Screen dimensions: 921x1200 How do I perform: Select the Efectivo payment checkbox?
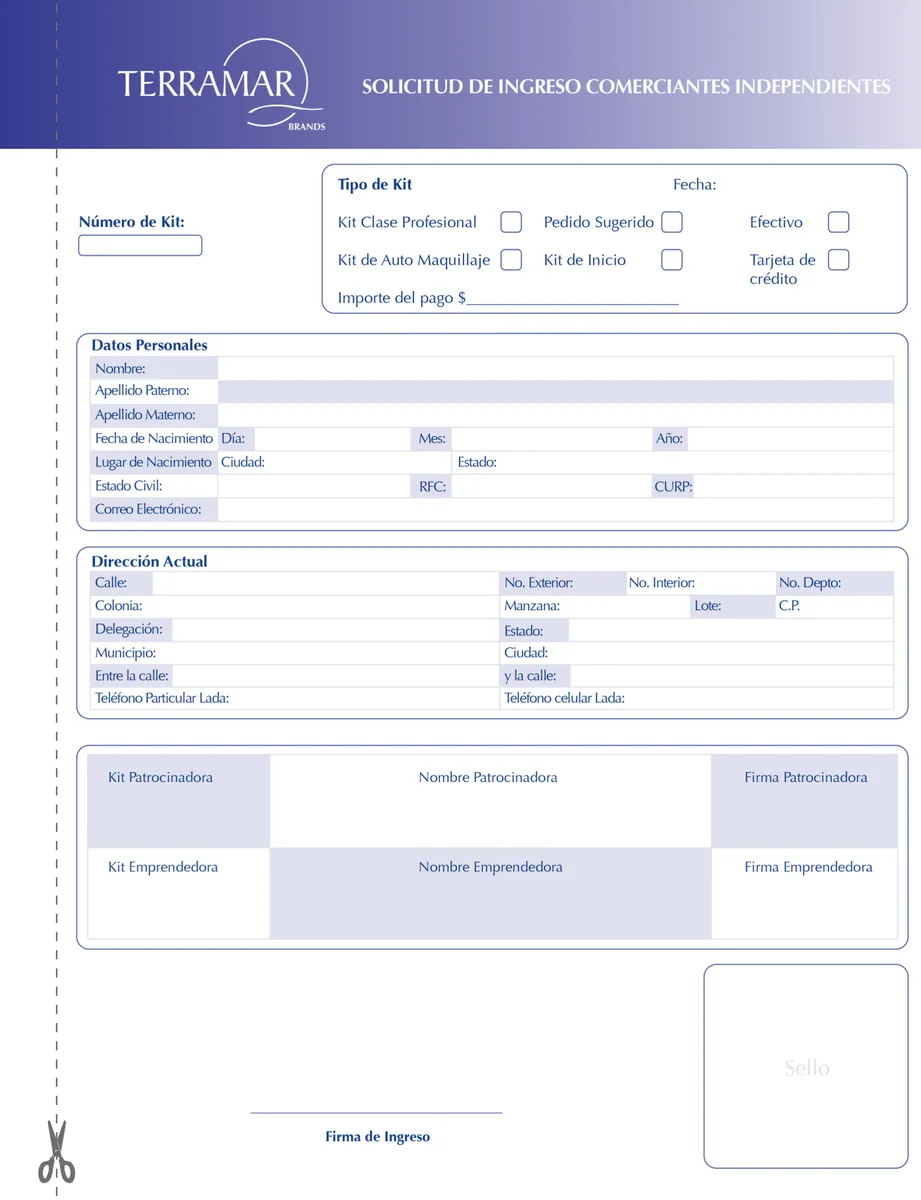(839, 222)
